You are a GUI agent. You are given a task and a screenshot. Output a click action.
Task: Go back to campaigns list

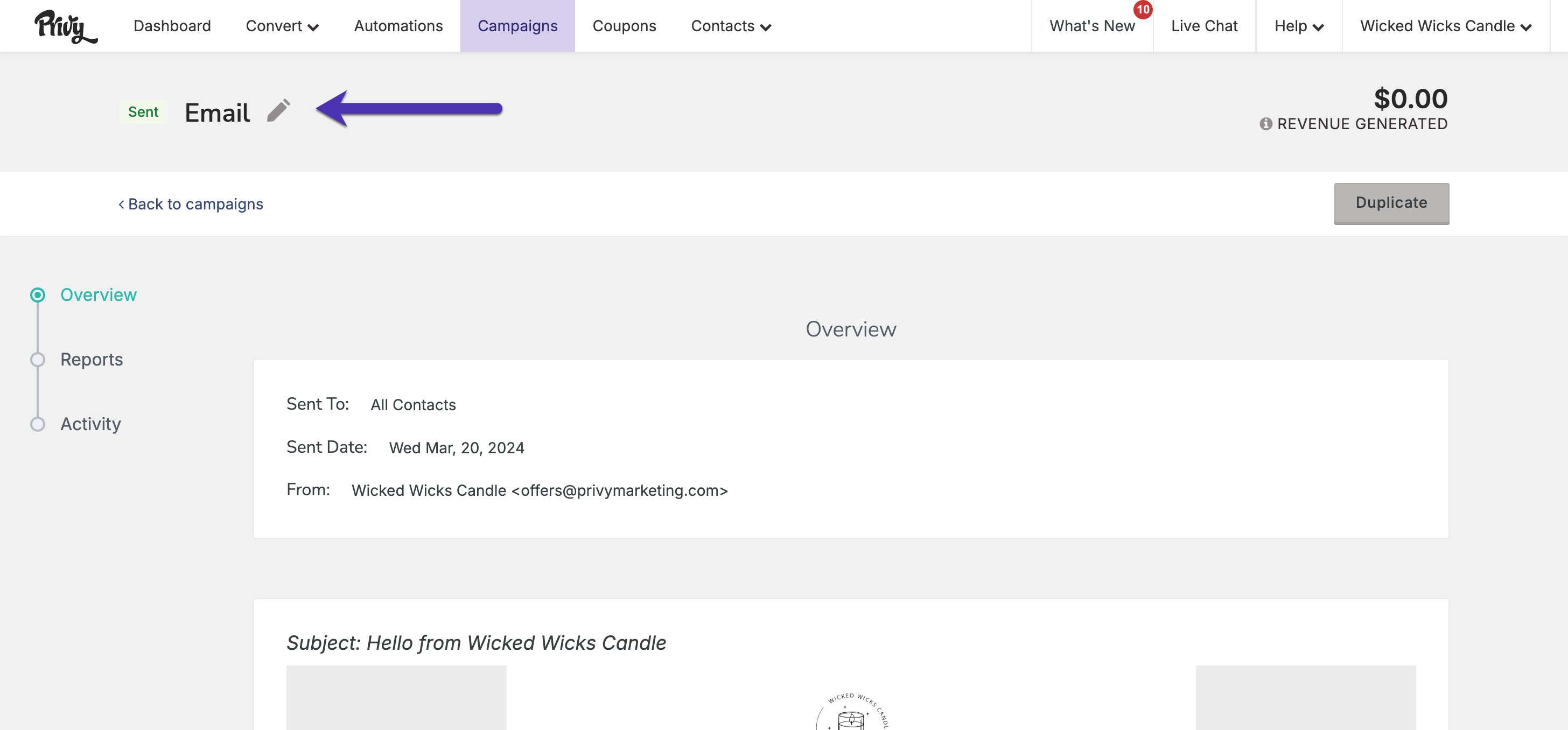tap(191, 205)
